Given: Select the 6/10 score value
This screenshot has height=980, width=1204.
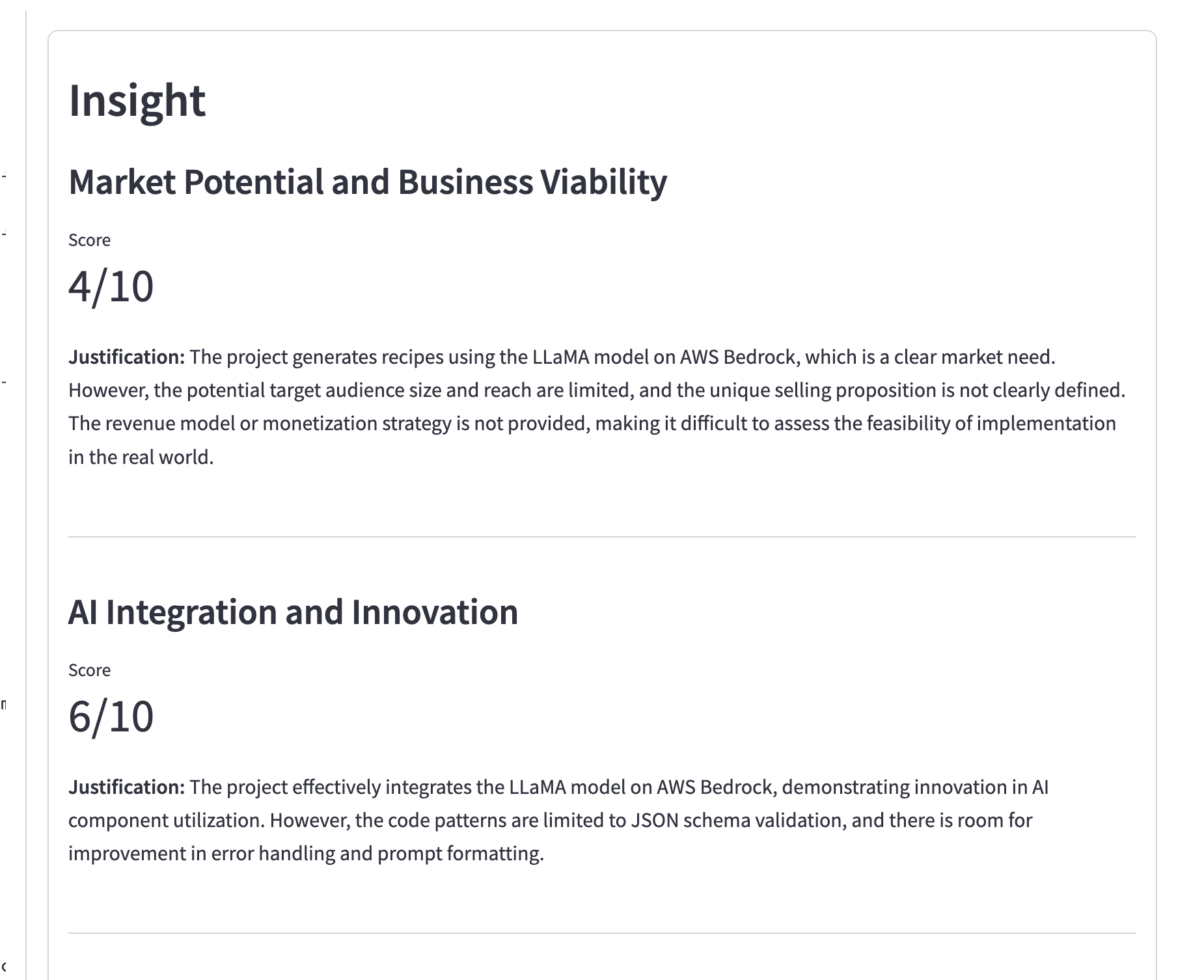Looking at the screenshot, I should coord(111,716).
